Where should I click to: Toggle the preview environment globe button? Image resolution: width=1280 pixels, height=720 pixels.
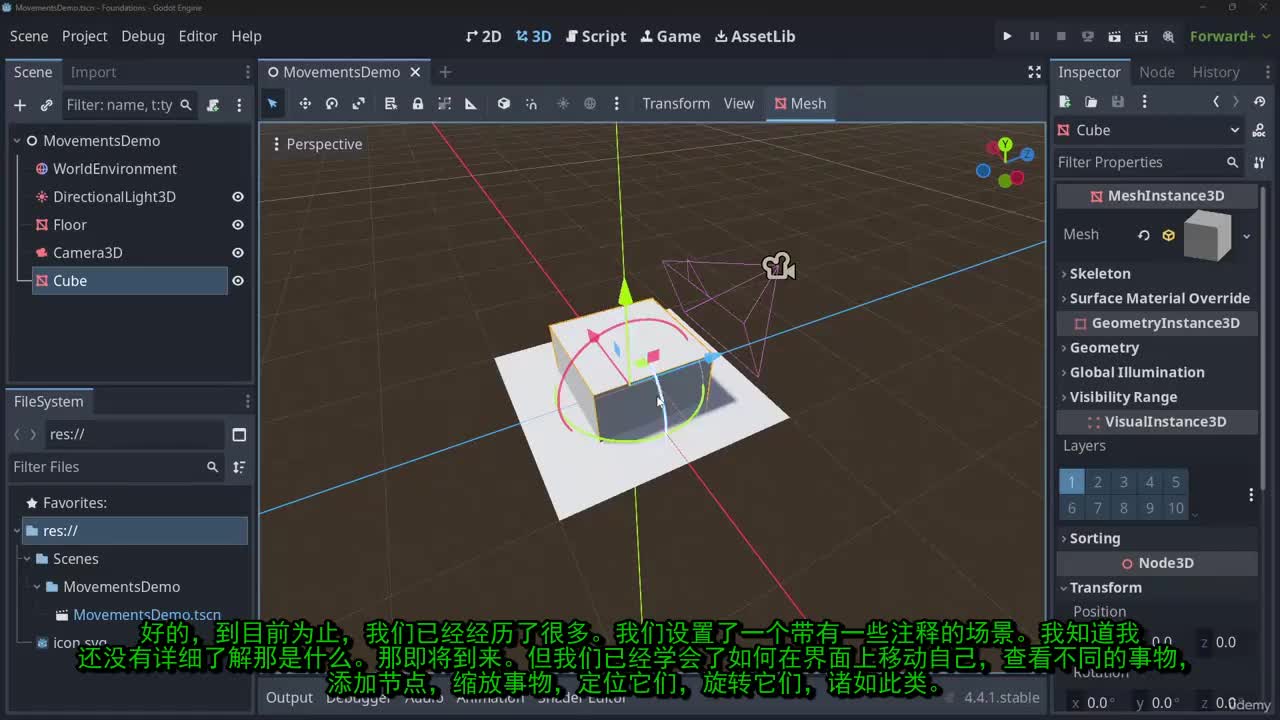(x=590, y=104)
